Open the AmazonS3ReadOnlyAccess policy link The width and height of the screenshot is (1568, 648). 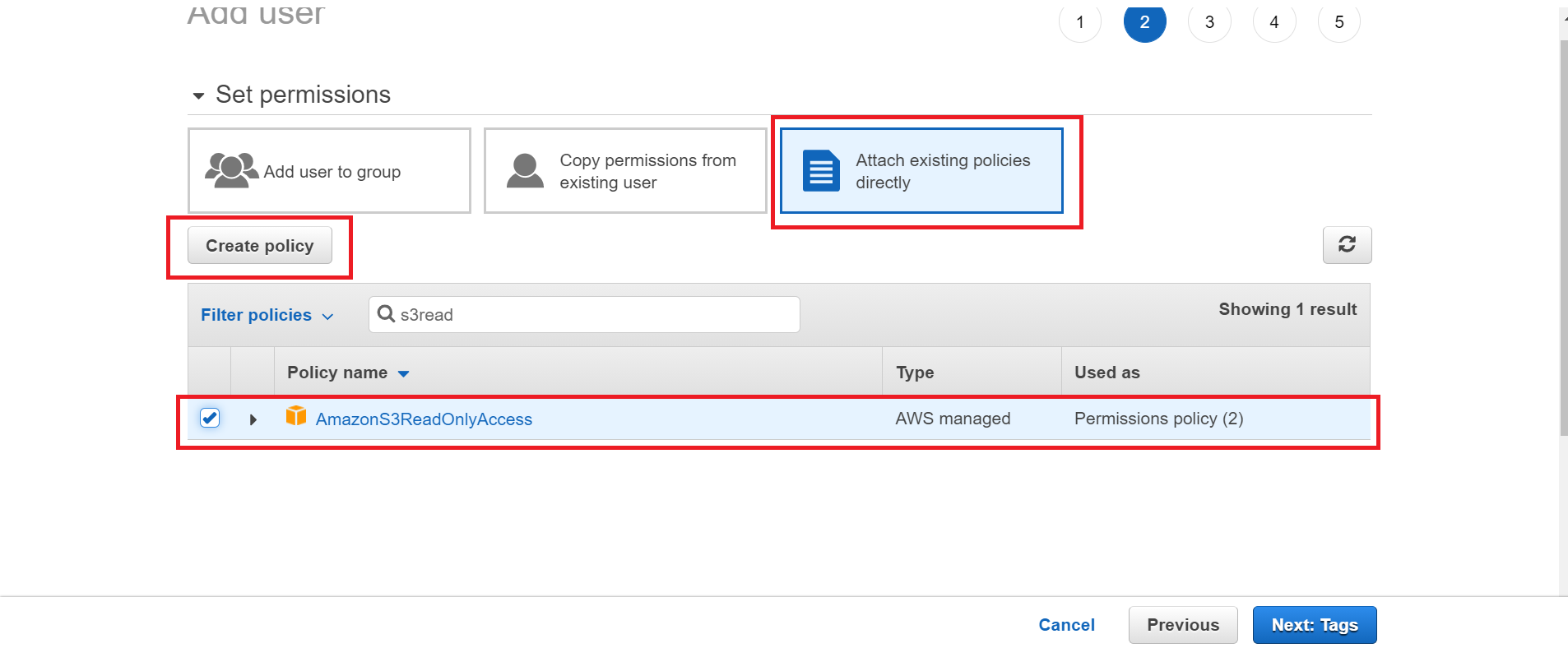tap(424, 419)
